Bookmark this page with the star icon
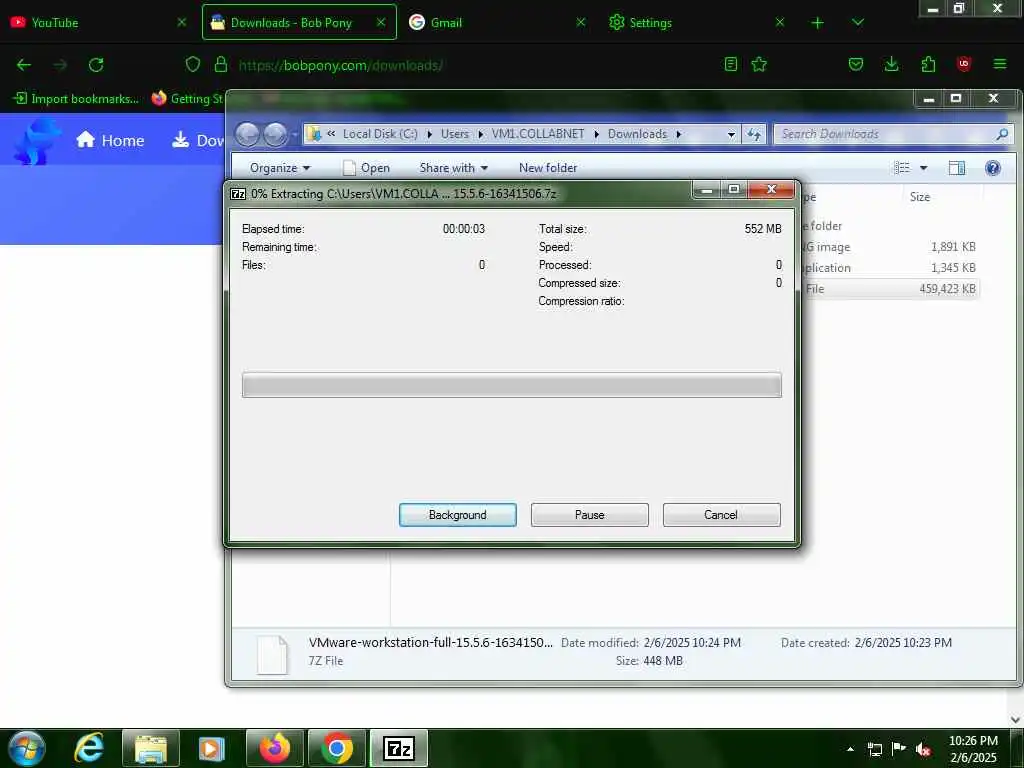The image size is (1024, 768). [759, 64]
